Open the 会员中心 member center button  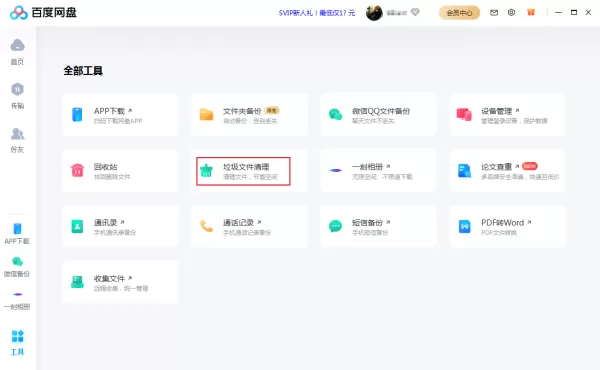459,13
